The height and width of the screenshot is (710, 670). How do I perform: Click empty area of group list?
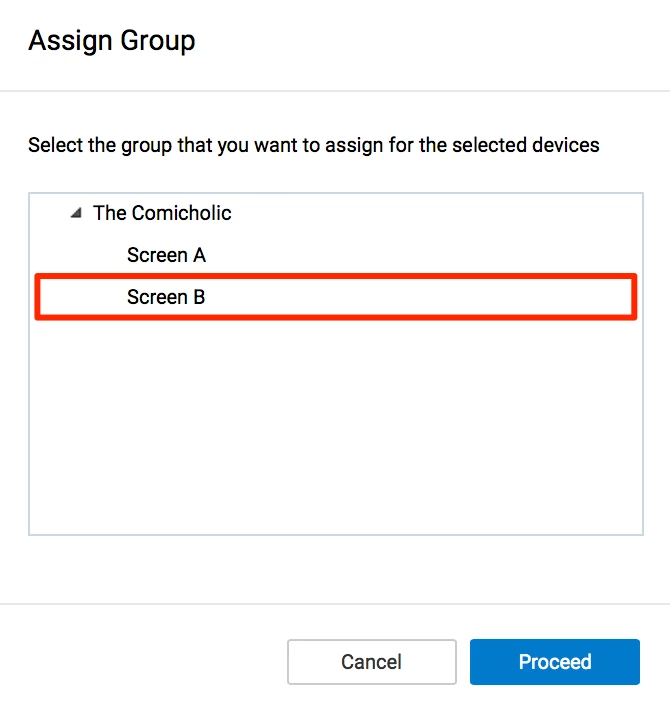(335, 430)
